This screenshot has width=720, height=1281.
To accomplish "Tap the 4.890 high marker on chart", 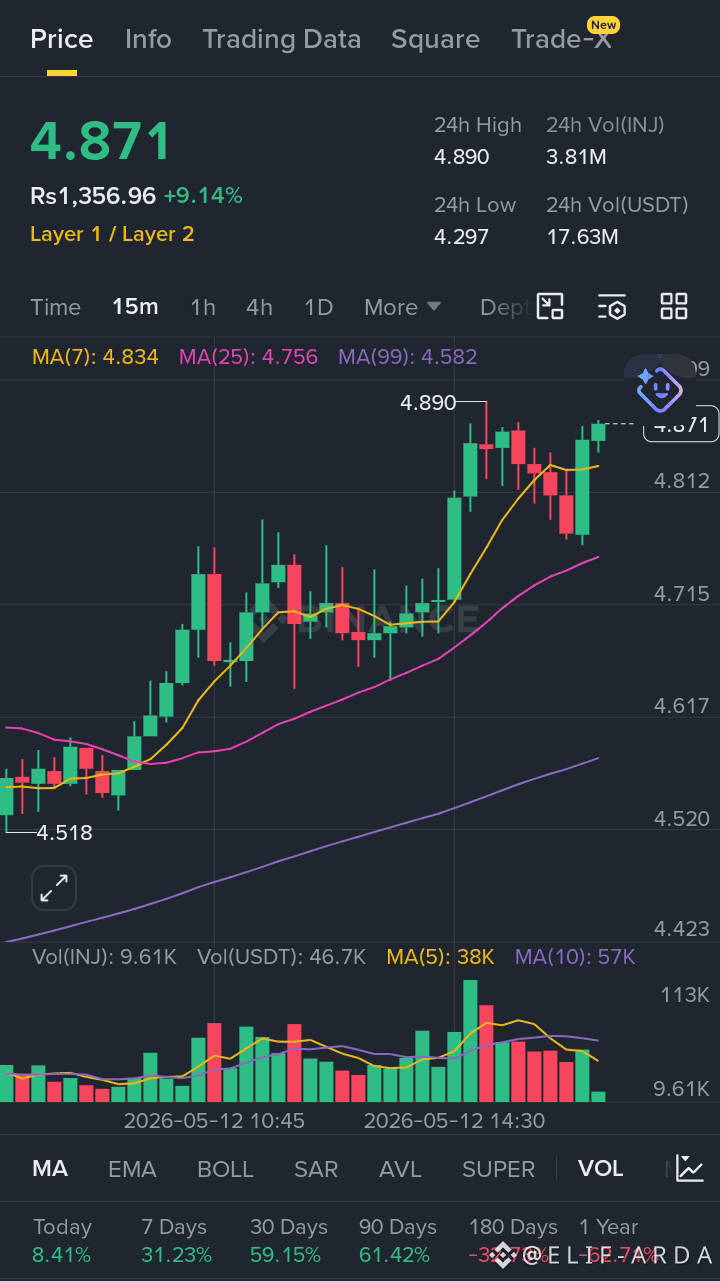I will coord(428,403).
